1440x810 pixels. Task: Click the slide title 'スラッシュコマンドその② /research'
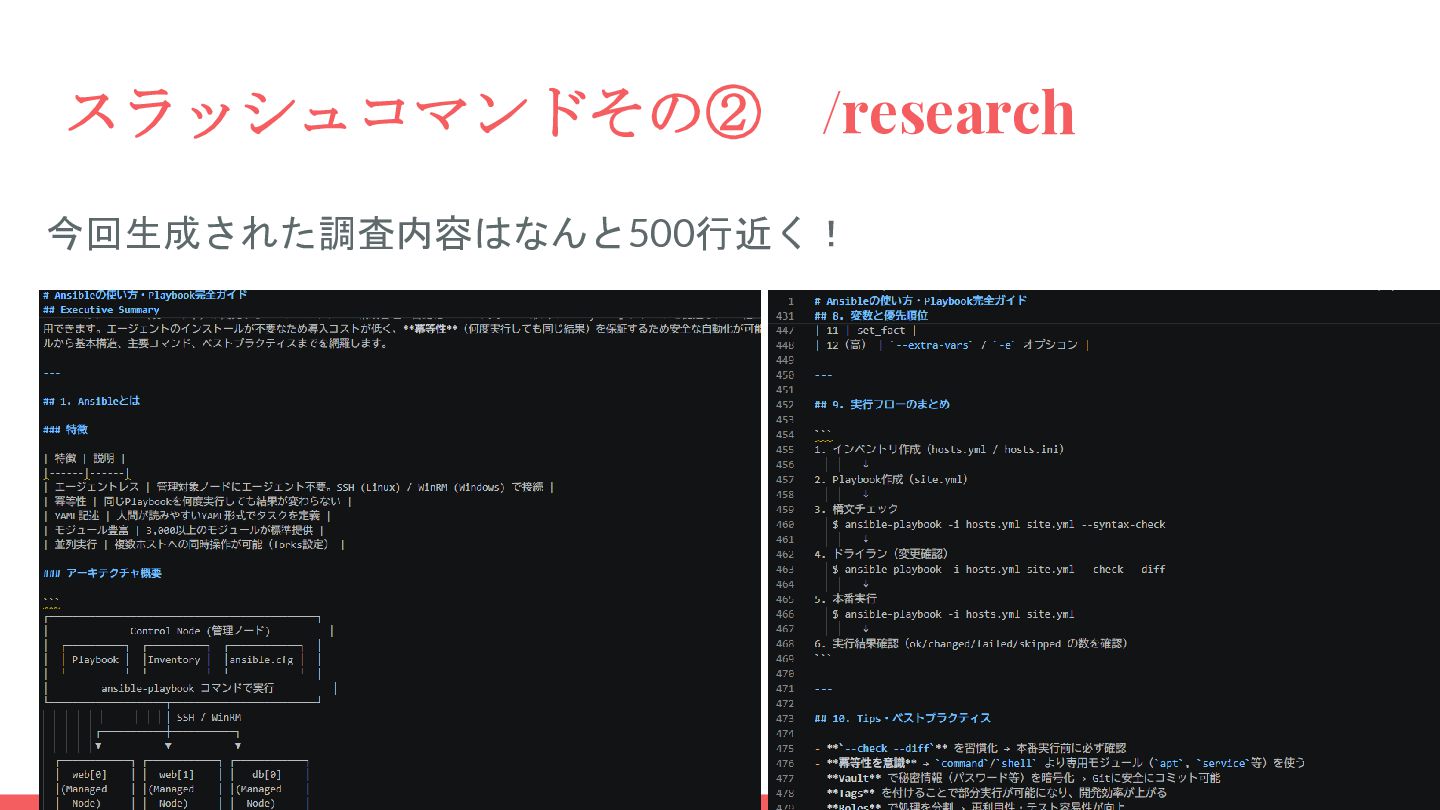click(x=570, y=112)
